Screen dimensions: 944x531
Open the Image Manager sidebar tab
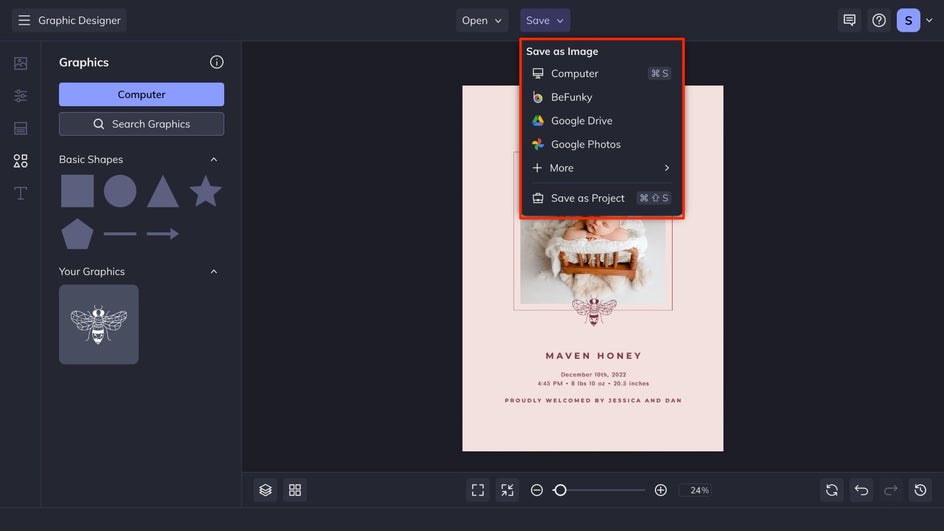click(x=20, y=63)
